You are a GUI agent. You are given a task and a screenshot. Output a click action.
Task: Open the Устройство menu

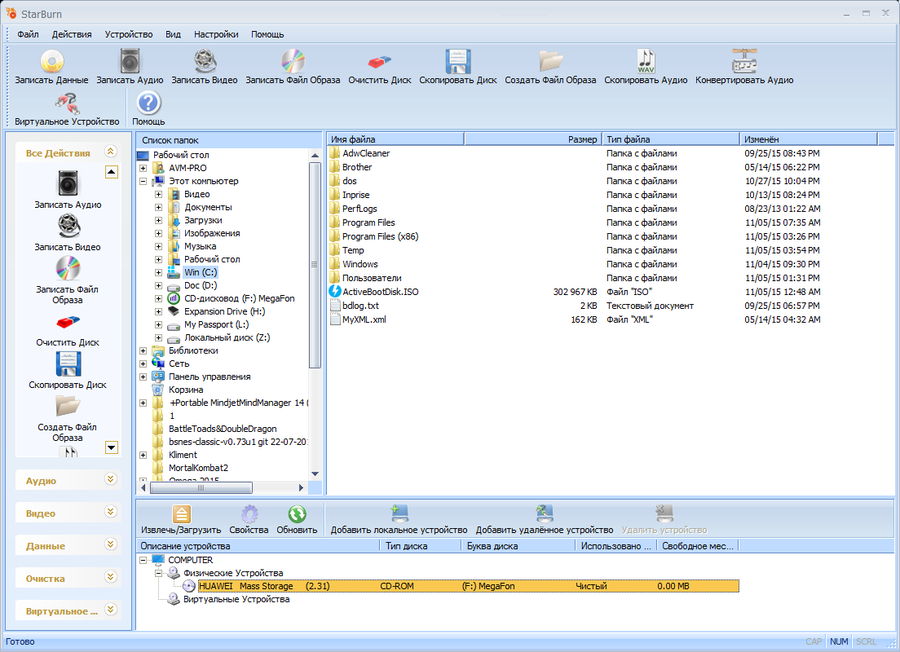pos(129,34)
